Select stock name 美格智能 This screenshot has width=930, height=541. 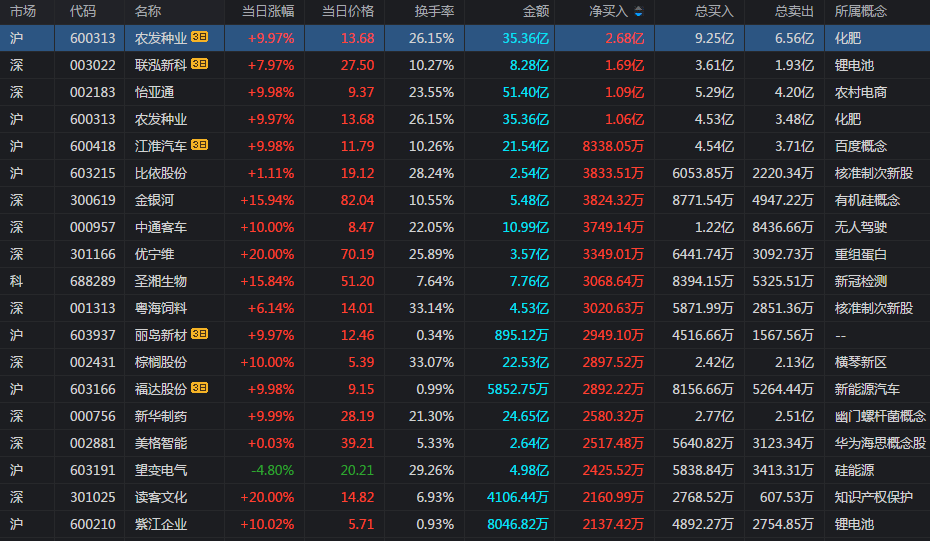161,443
